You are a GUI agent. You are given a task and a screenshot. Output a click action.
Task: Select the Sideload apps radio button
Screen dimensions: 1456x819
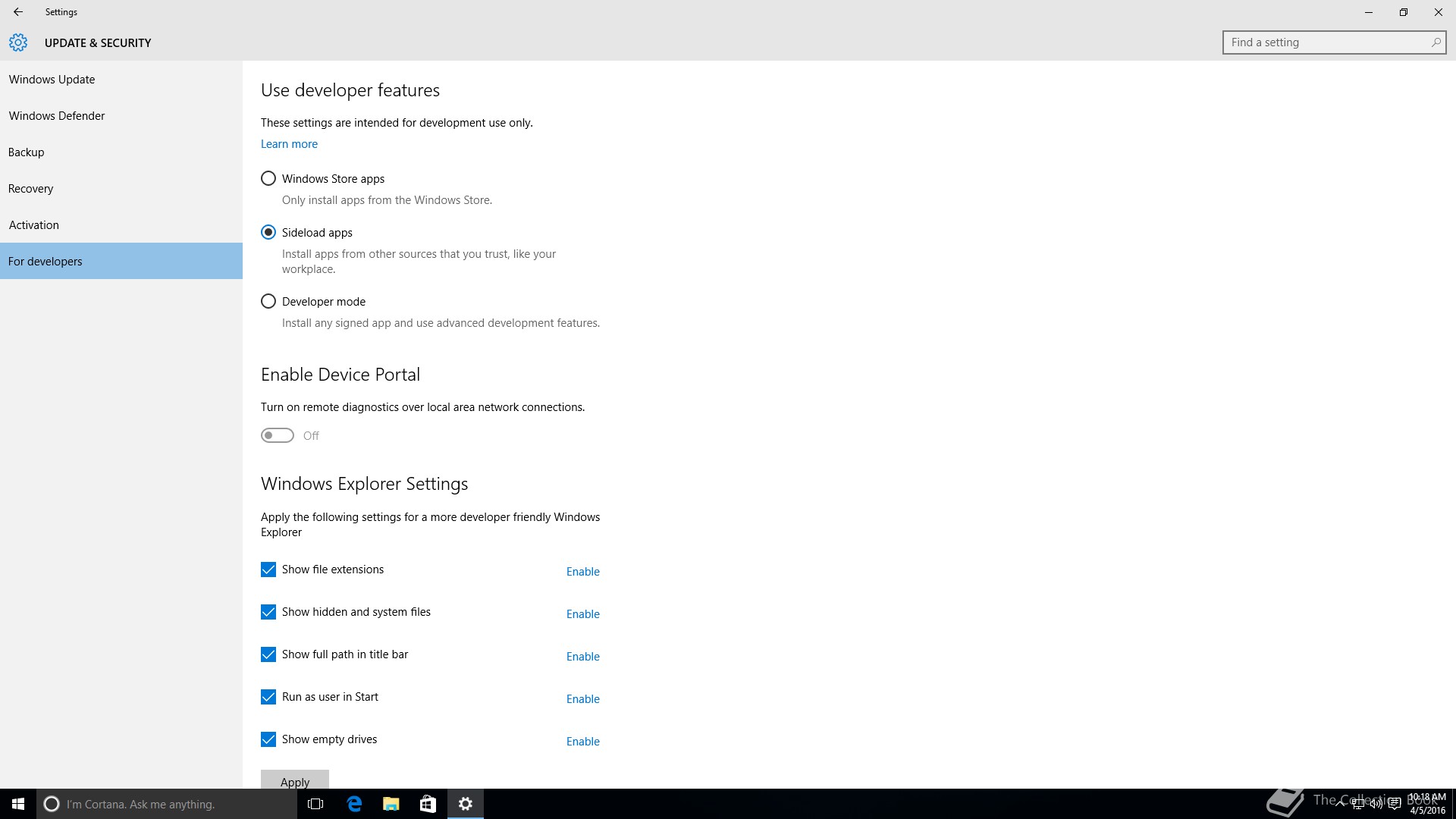[x=268, y=233]
